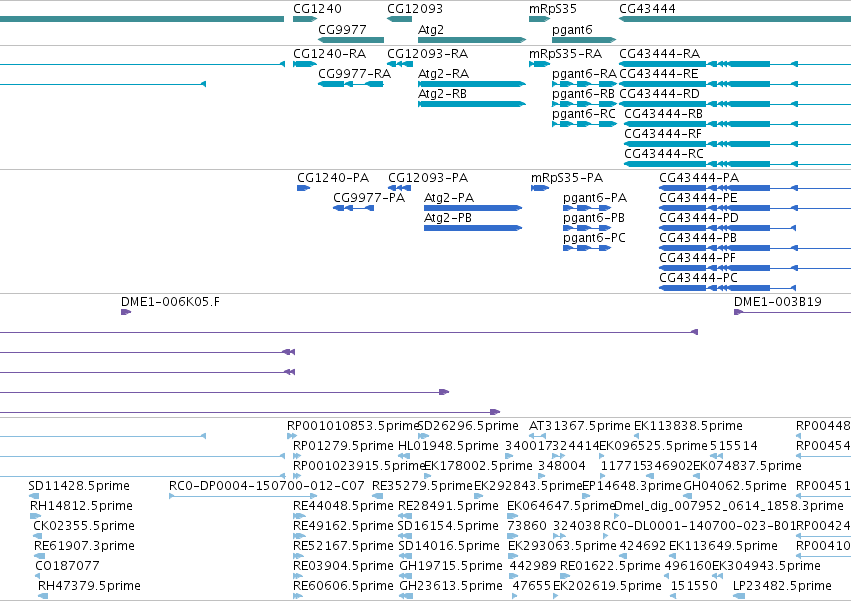Image resolution: width=851 pixels, height=601 pixels.
Task: Select the pgant6-PA protein label
Action: [x=595, y=198]
